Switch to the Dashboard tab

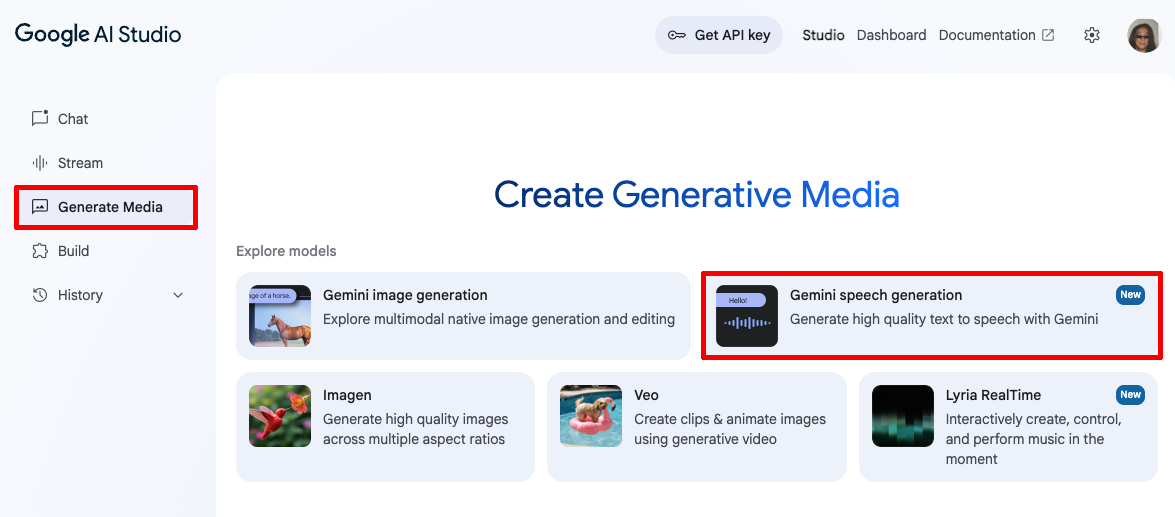(x=892, y=35)
